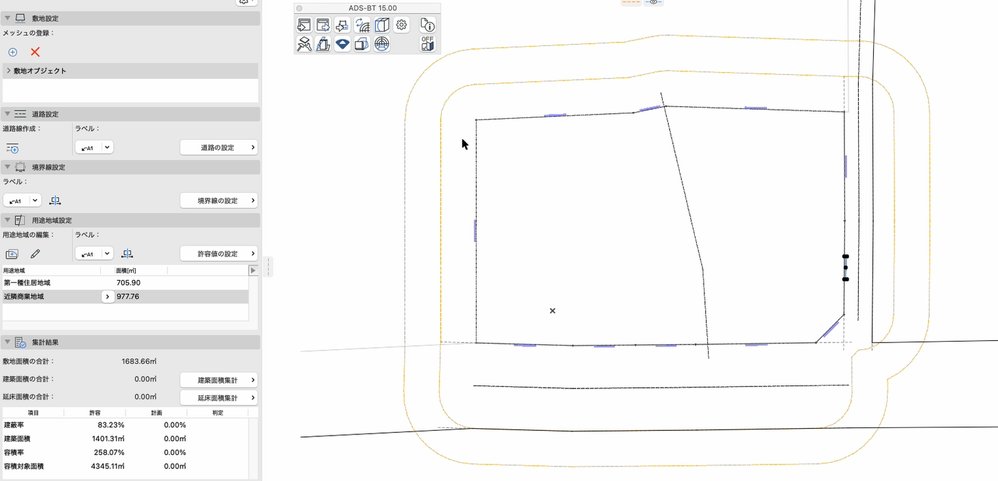Image resolution: width=998 pixels, height=481 pixels.
Task: Click the 977.76 area value
Action: 129,296
